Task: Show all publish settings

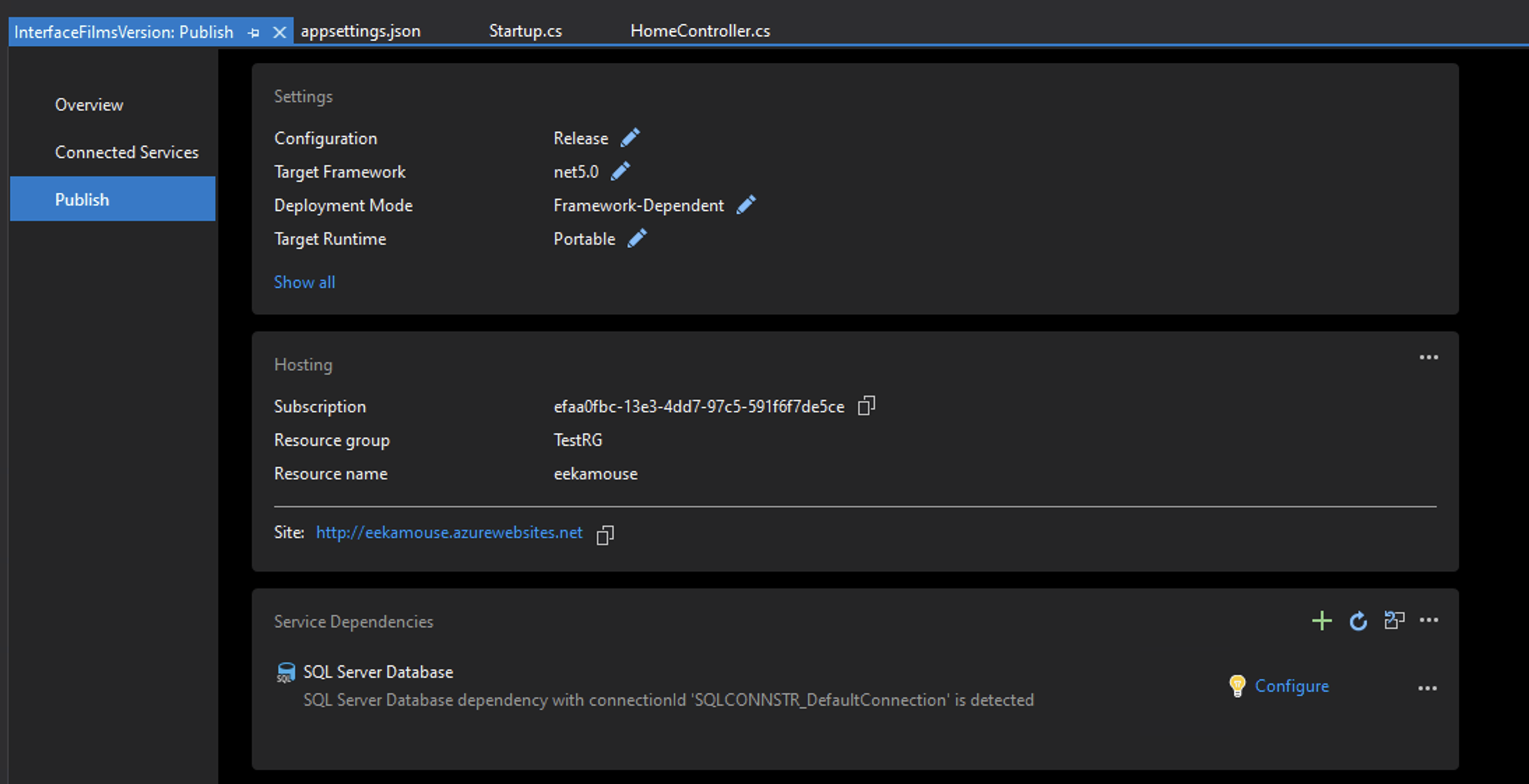Action: click(304, 282)
